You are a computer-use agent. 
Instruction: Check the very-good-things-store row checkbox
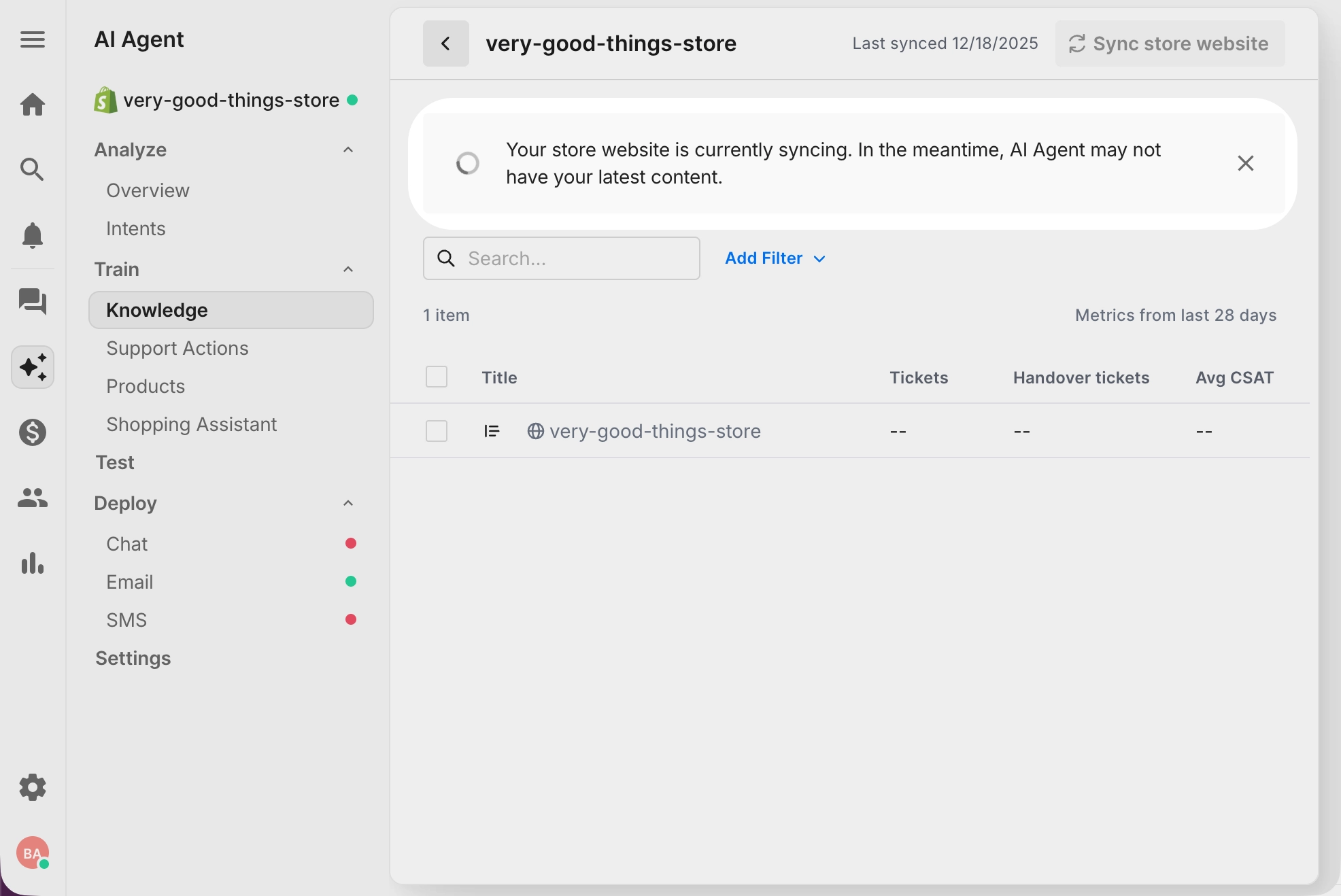pyautogui.click(x=436, y=431)
